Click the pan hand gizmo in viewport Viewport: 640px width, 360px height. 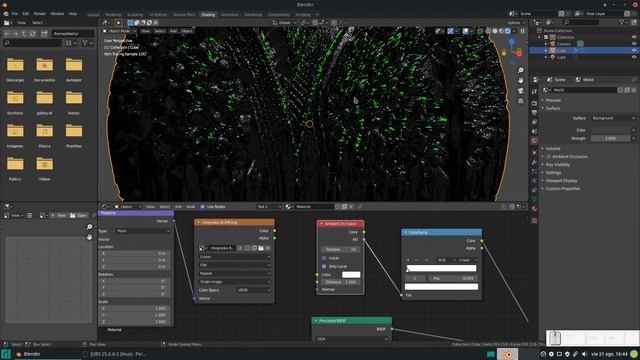(x=520, y=81)
